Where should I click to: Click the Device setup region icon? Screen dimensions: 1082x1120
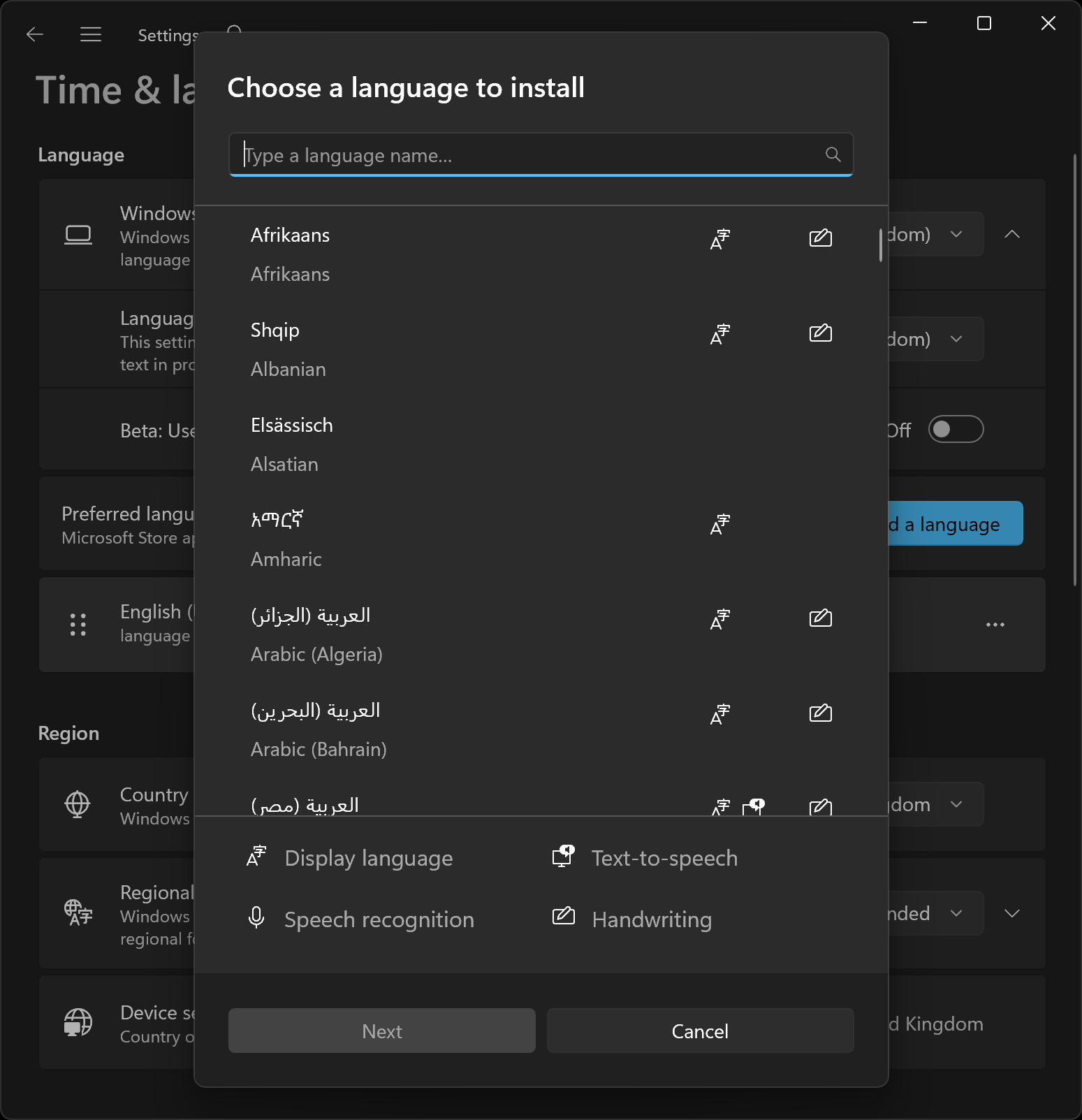pos(78,1022)
